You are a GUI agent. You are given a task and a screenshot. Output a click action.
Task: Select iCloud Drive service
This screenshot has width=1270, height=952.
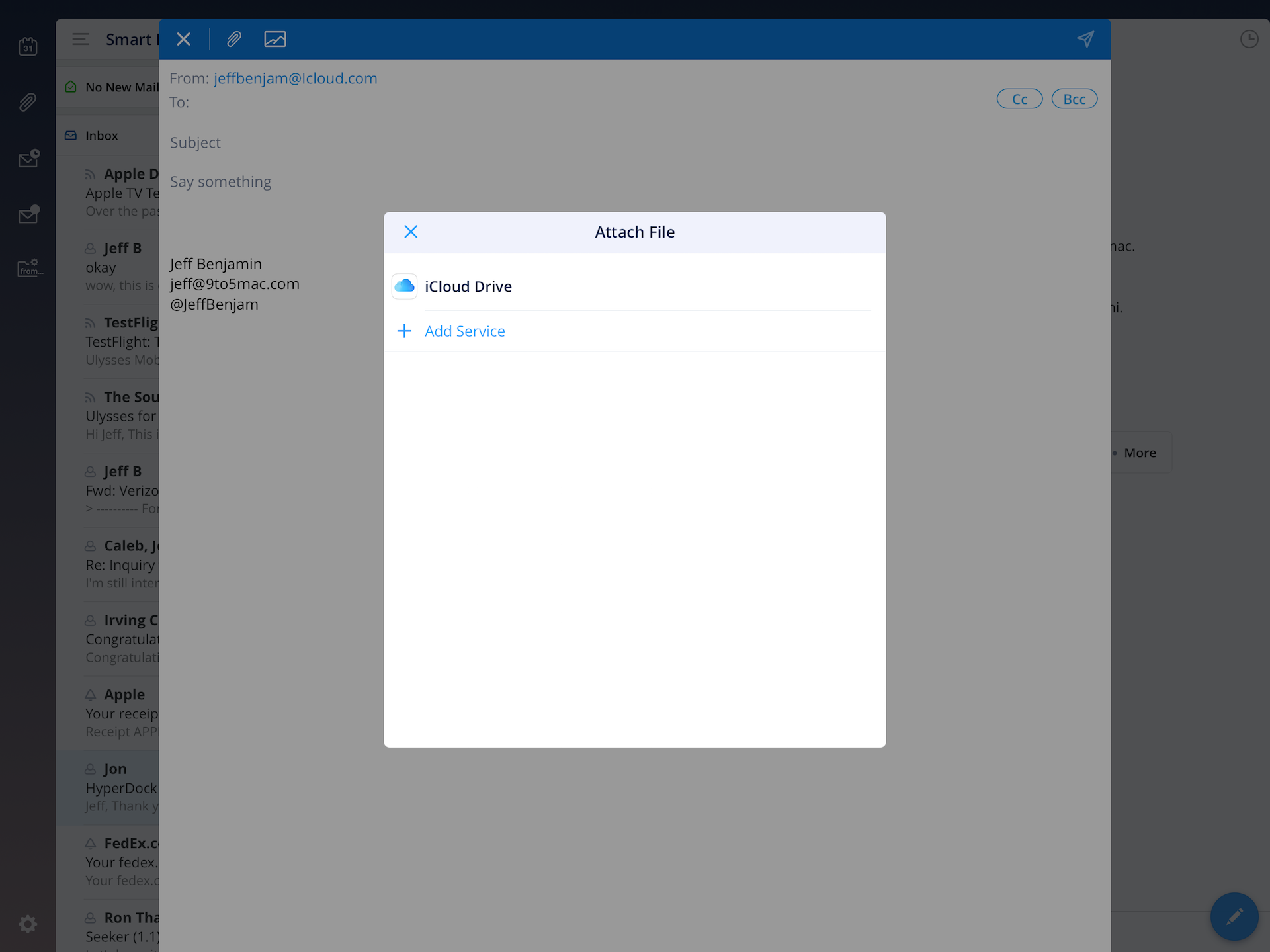pyautogui.click(x=468, y=286)
